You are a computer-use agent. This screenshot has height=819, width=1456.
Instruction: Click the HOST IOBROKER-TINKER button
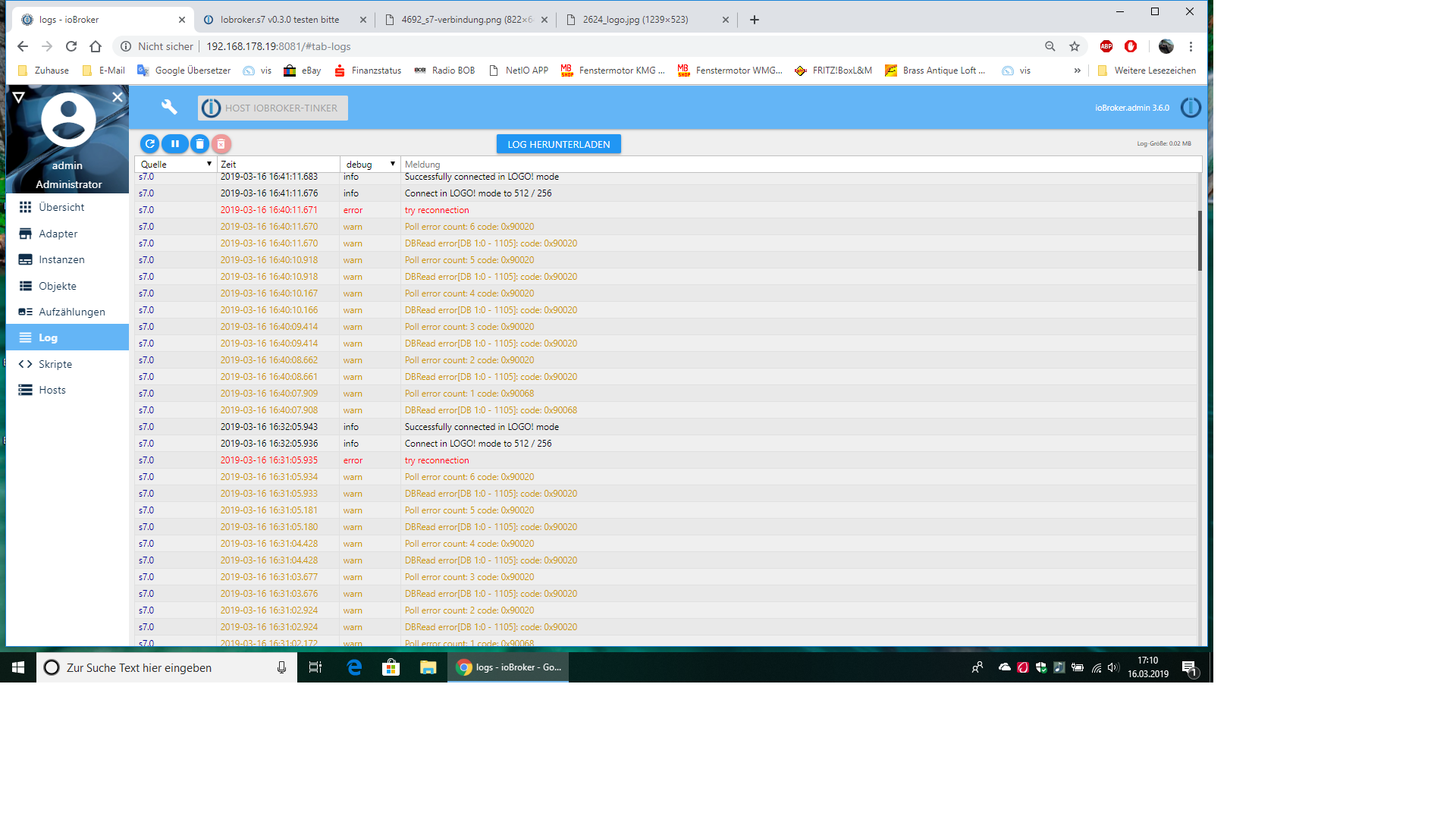click(273, 108)
